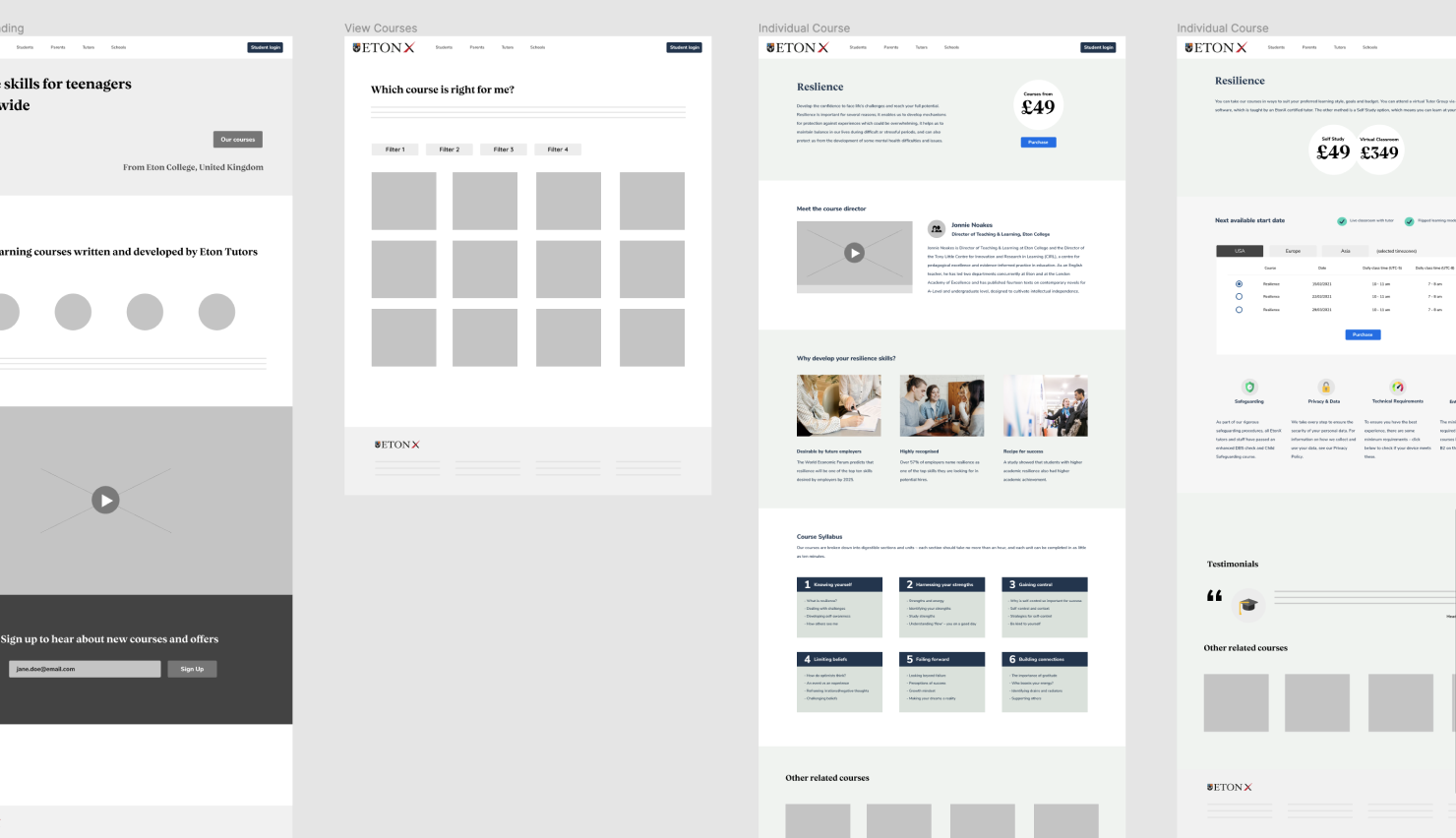Click the quotation mark icon under Testimonials

tap(1214, 596)
